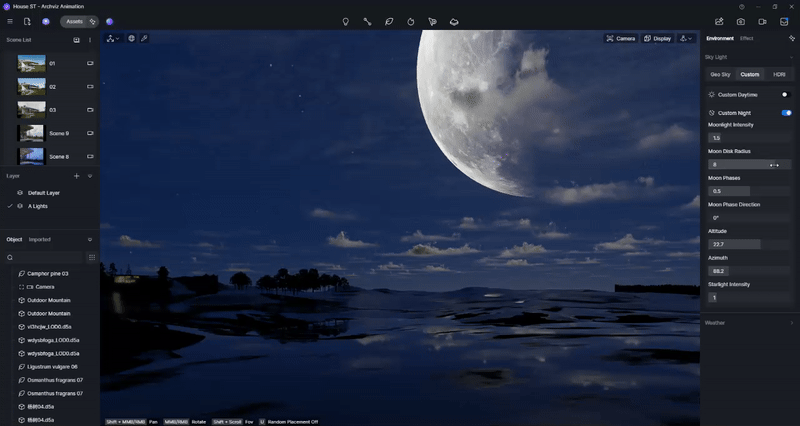Screen dimensions: 800x426
Task: Select the Path tool icon
Action: [x=367, y=21]
